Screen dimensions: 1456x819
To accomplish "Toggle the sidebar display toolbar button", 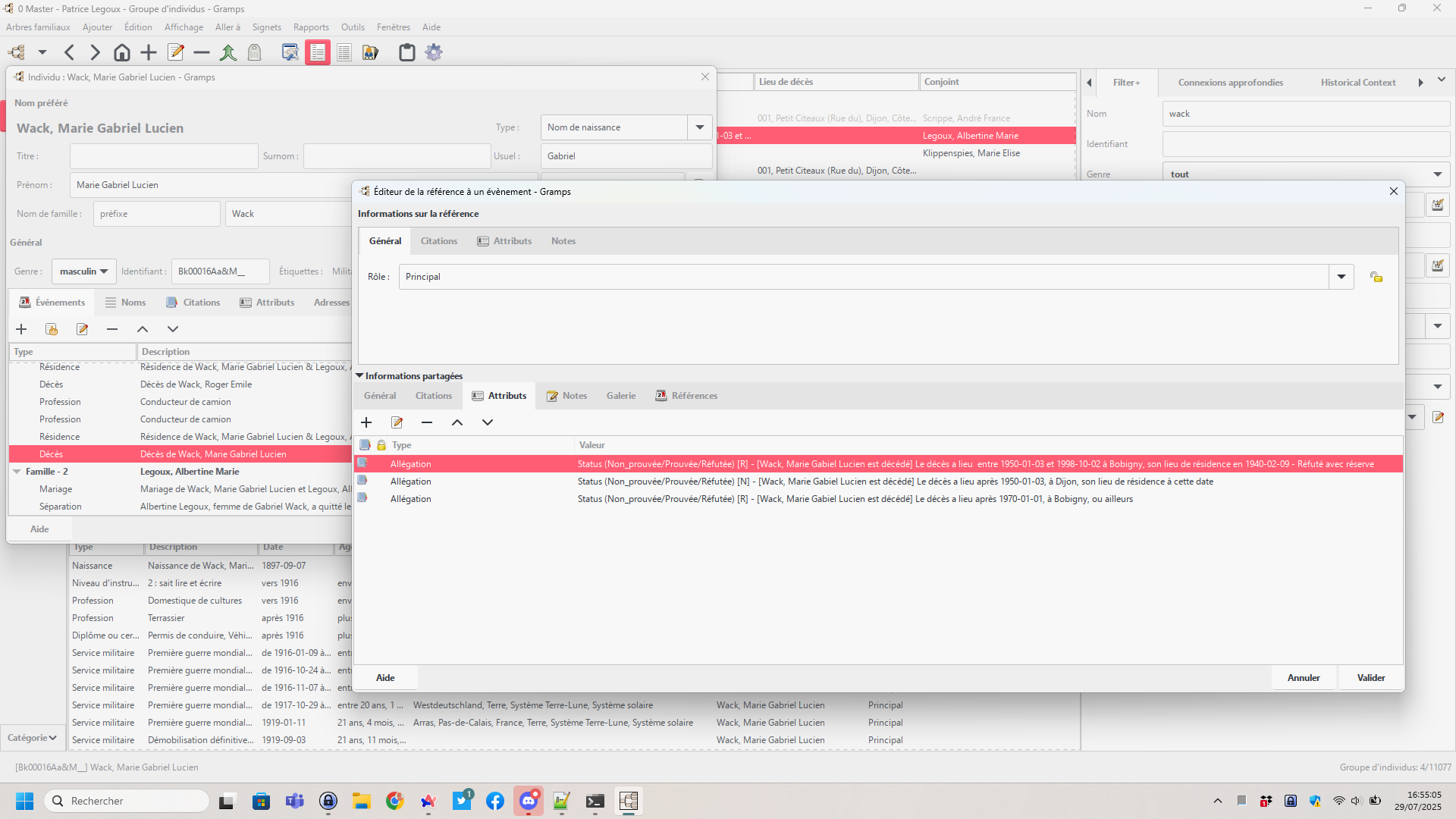I will (318, 52).
